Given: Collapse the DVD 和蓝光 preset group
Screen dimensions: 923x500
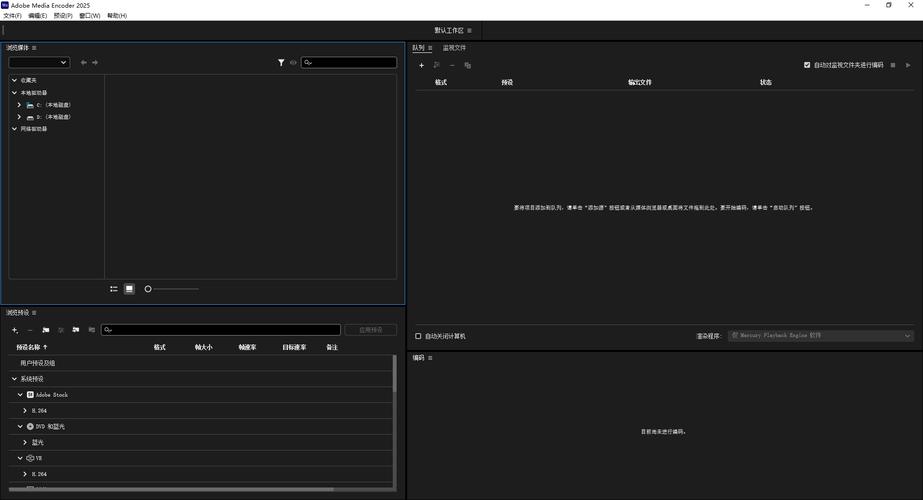Looking at the screenshot, I should [20, 426].
